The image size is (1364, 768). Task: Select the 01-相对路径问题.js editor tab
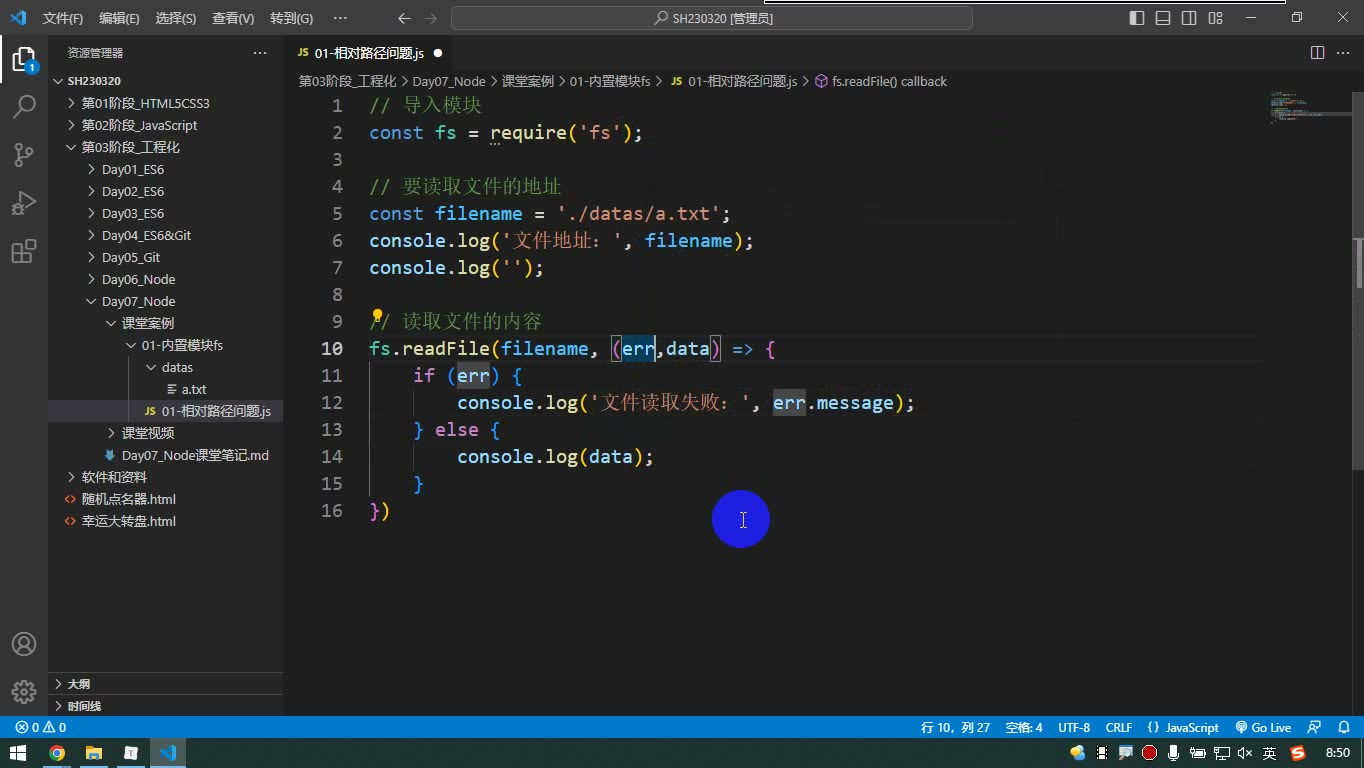369,53
